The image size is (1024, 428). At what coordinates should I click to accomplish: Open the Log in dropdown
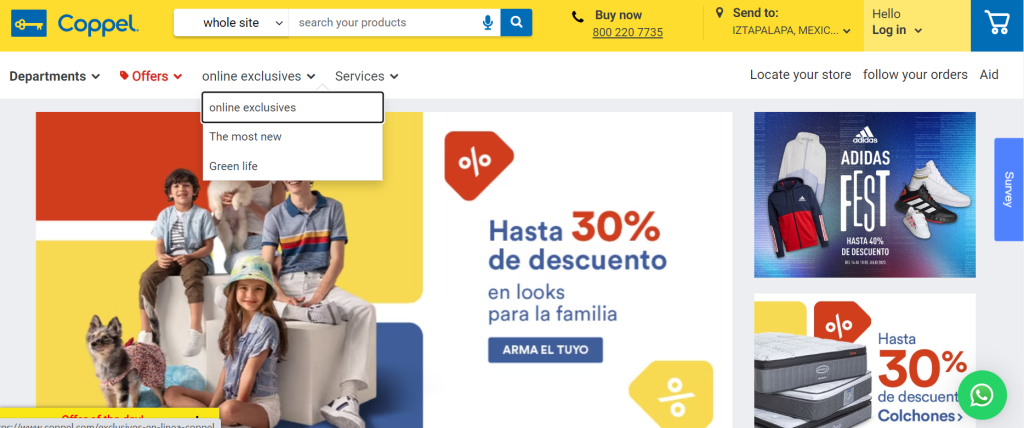click(897, 30)
